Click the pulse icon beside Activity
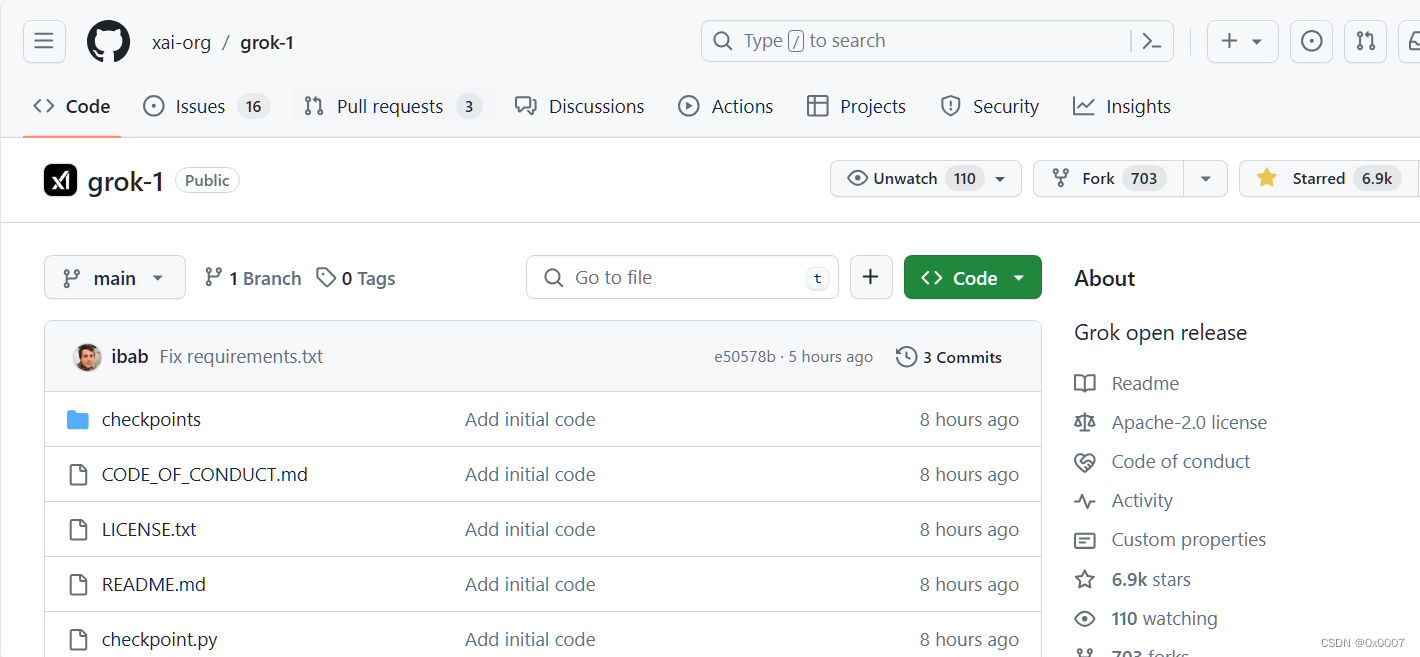 1085,501
